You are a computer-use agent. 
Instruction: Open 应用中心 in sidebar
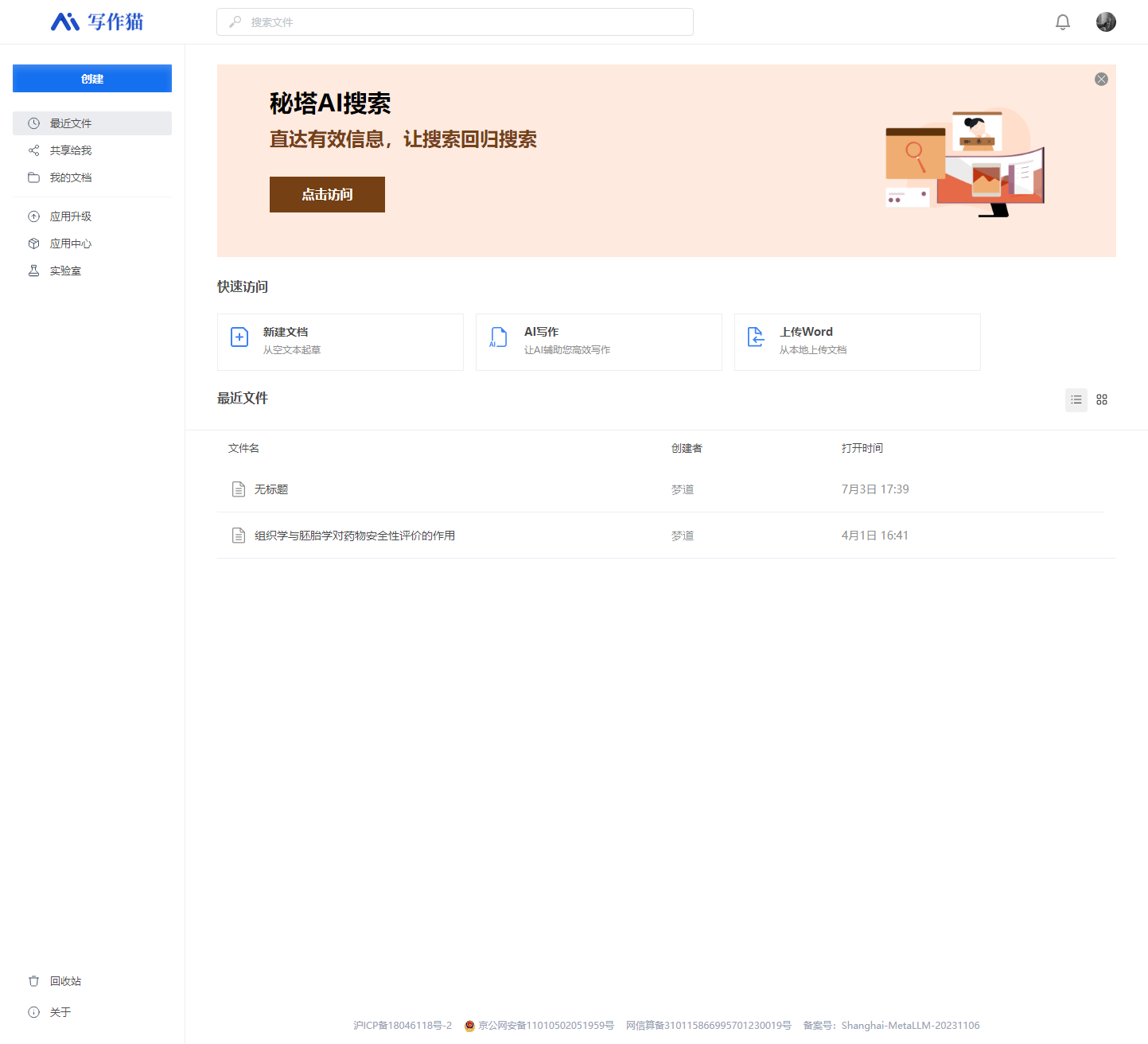click(92, 243)
